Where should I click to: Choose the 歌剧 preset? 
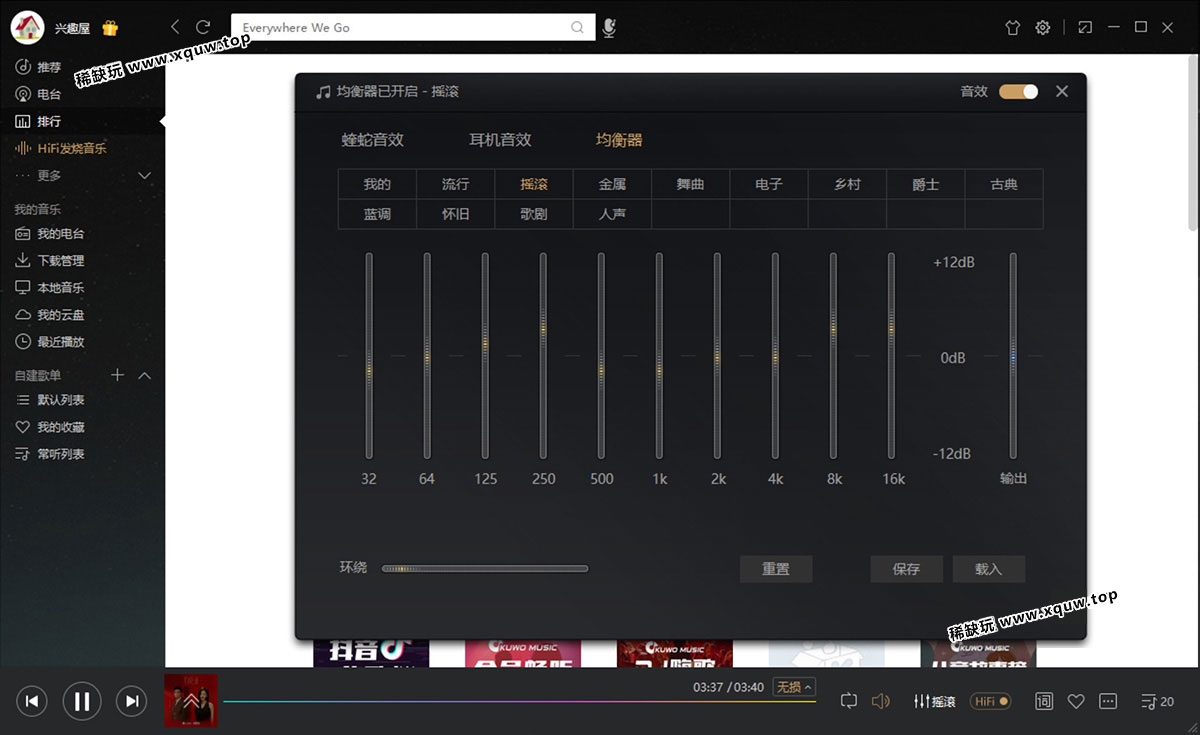point(534,214)
